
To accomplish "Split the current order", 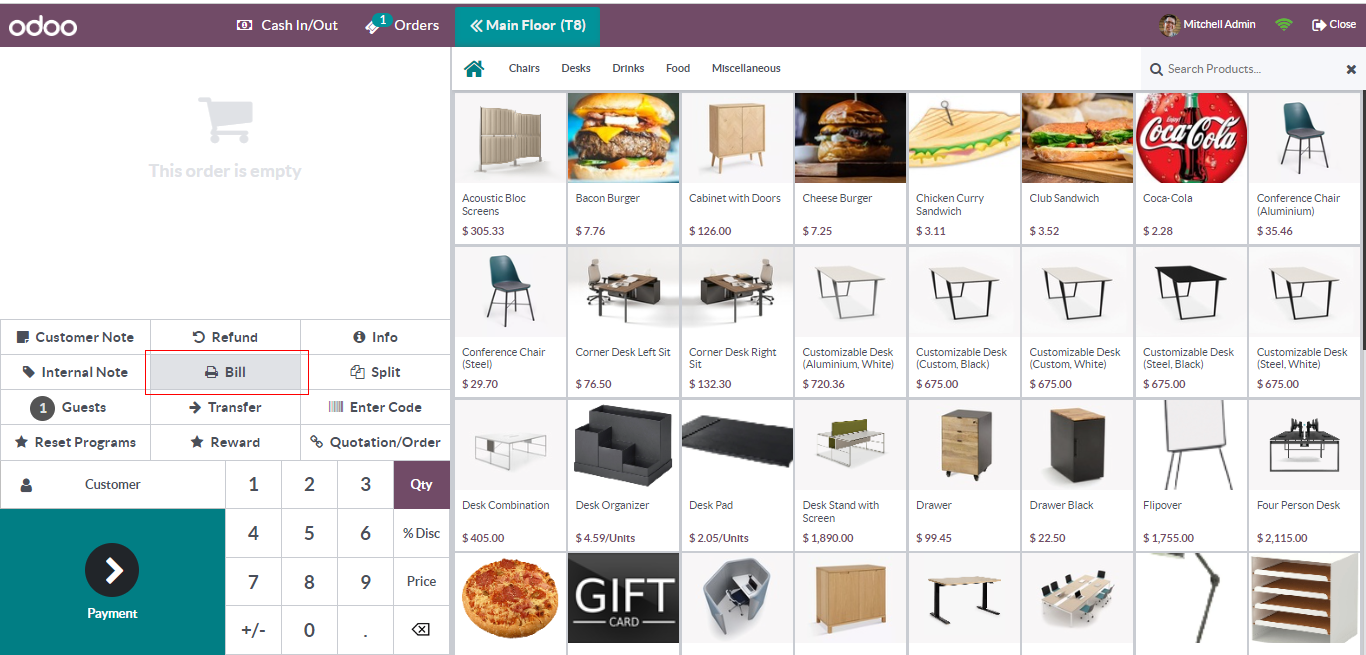I will coord(375,372).
